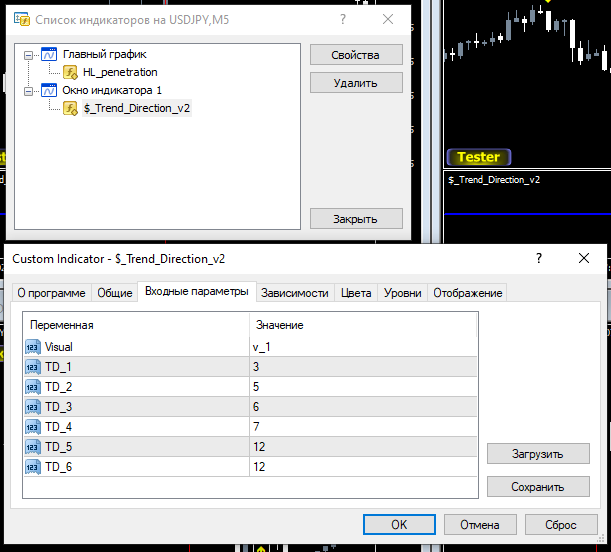The image size is (611, 552).
Task: Switch to the Входные параметры tab
Action: coord(197,291)
